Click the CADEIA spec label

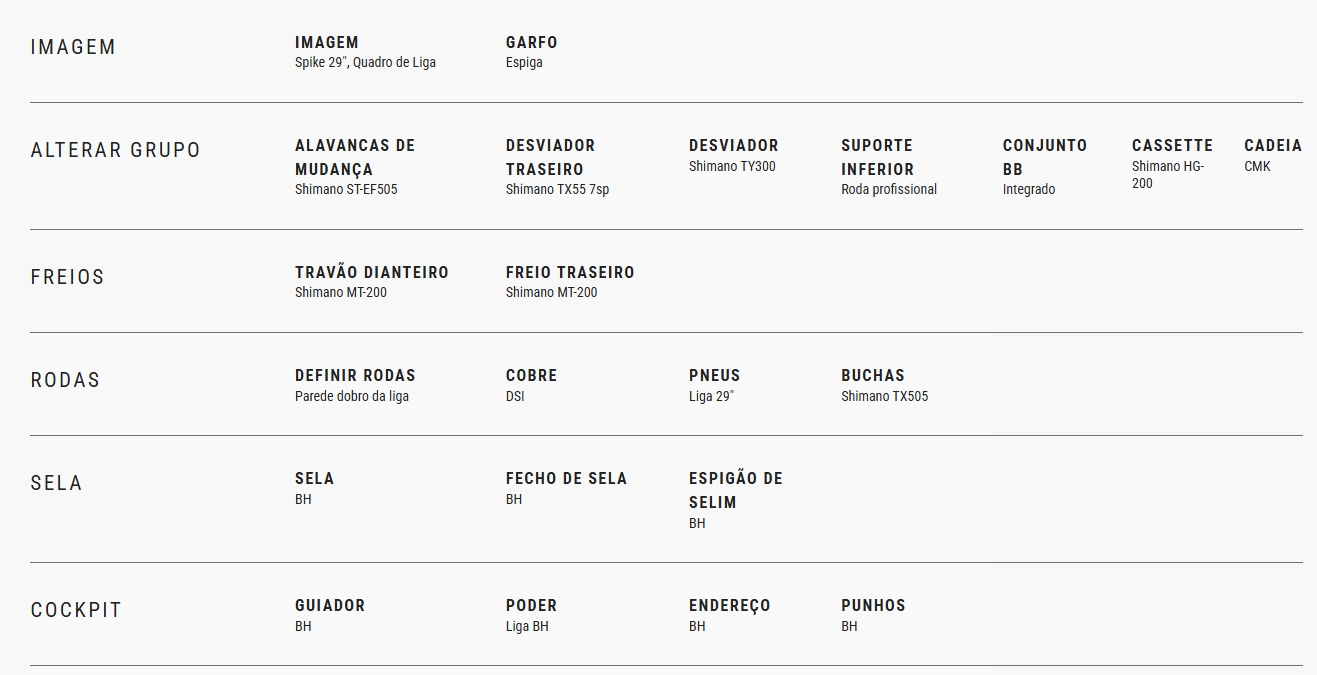1272,145
